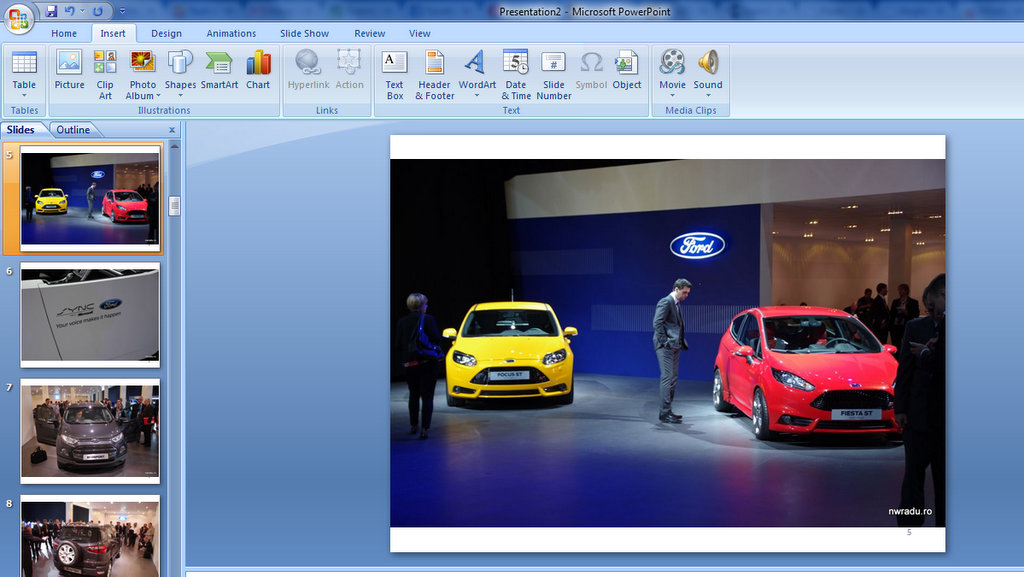Image resolution: width=1024 pixels, height=577 pixels.
Task: Click the Office button logo
Action: pyautogui.click(x=18, y=18)
